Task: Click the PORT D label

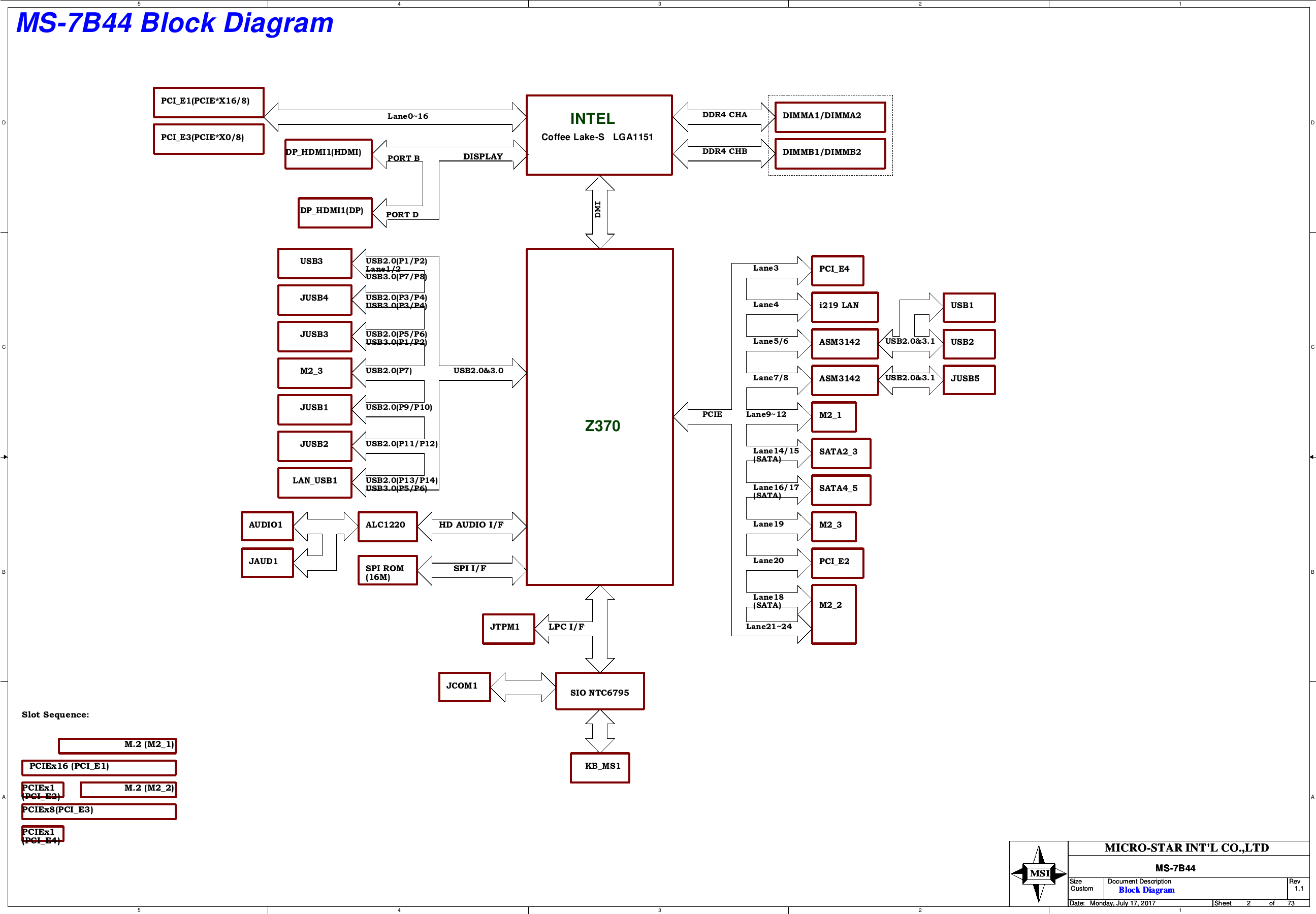Action: (402, 215)
